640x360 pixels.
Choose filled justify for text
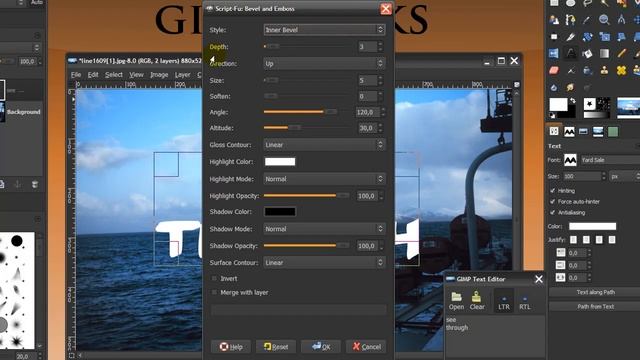pos(612,240)
